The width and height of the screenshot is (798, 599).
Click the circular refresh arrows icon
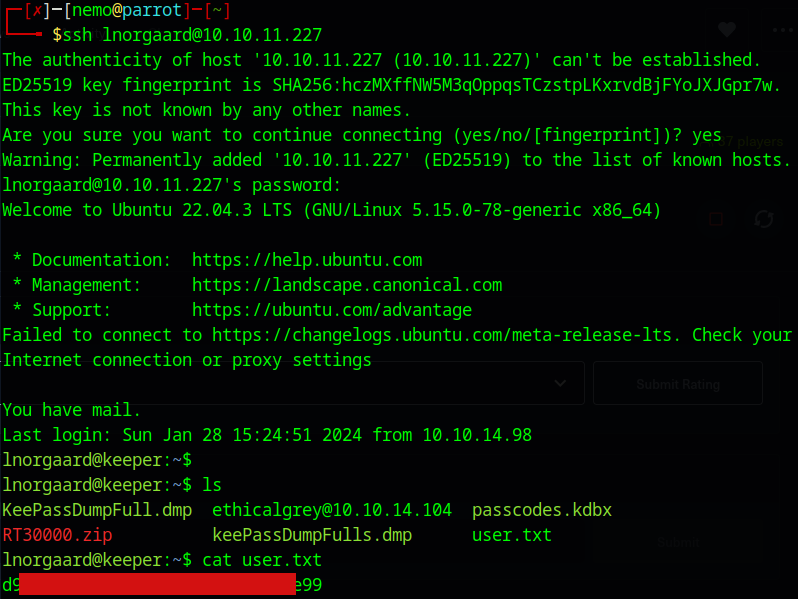[764, 219]
